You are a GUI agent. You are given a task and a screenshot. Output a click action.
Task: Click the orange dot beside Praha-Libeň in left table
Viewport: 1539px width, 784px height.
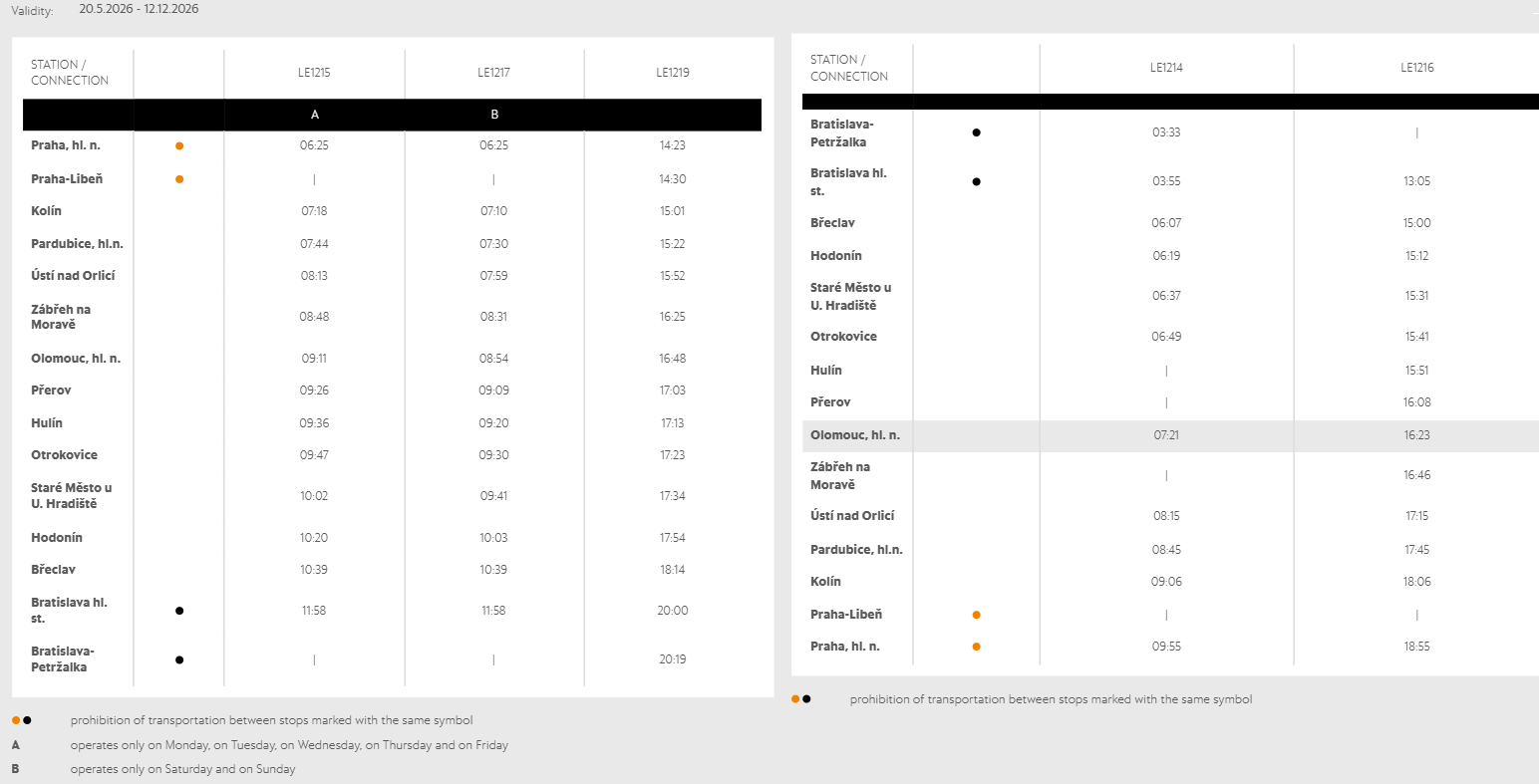[179, 179]
